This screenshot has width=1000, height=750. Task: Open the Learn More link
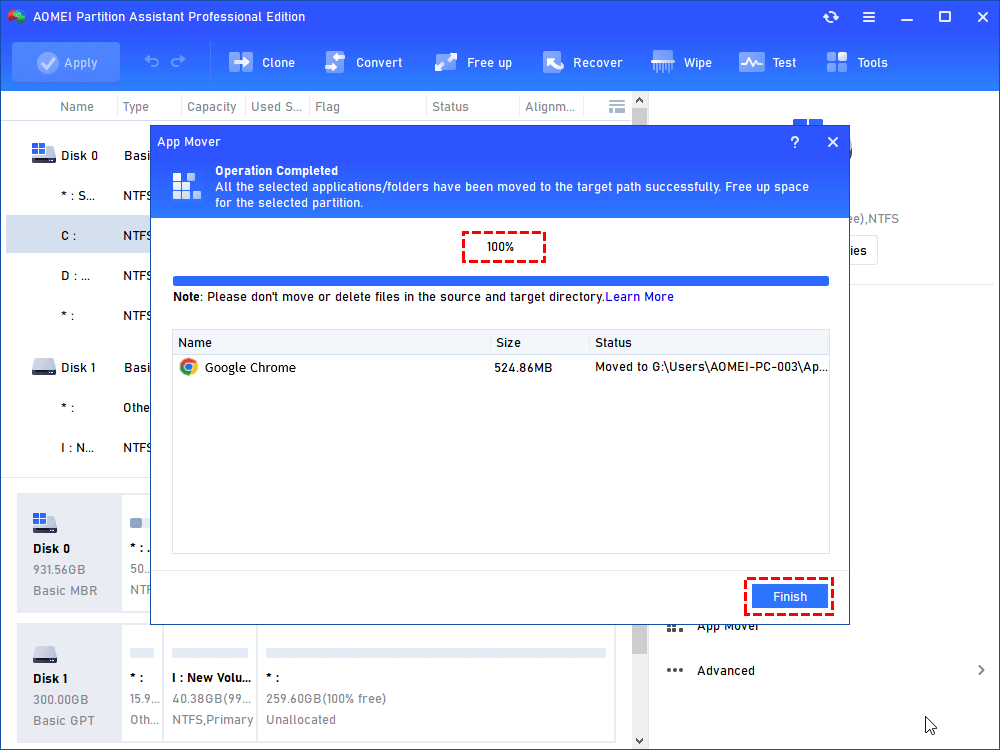point(639,297)
